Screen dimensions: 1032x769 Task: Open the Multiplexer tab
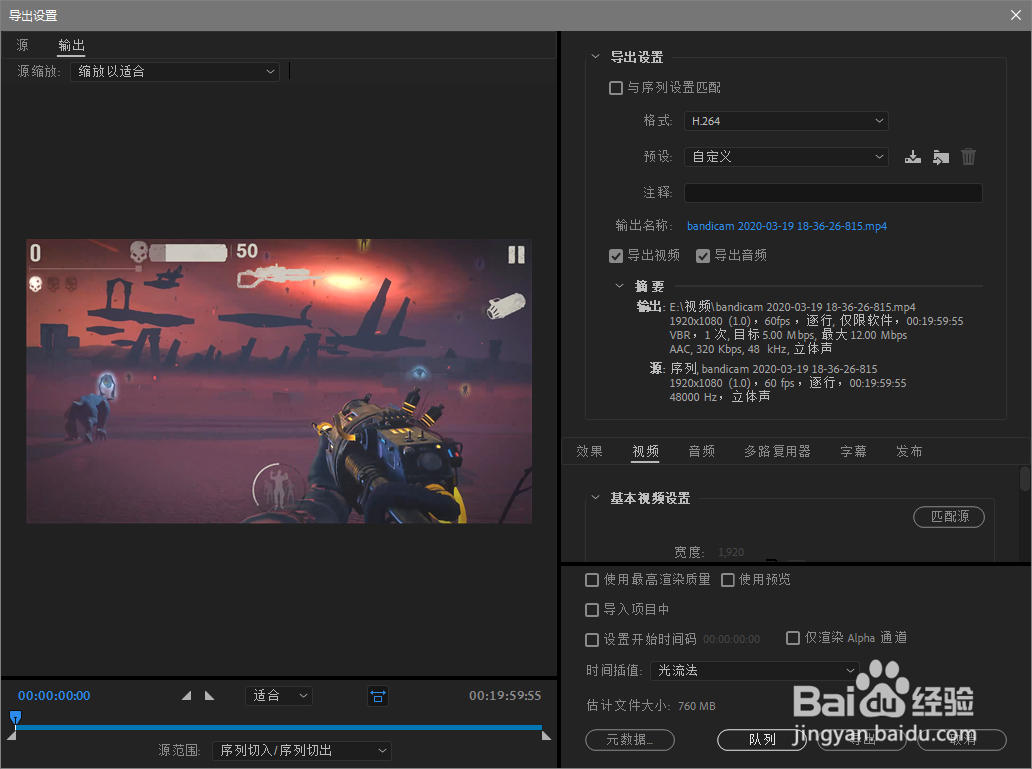(777, 451)
